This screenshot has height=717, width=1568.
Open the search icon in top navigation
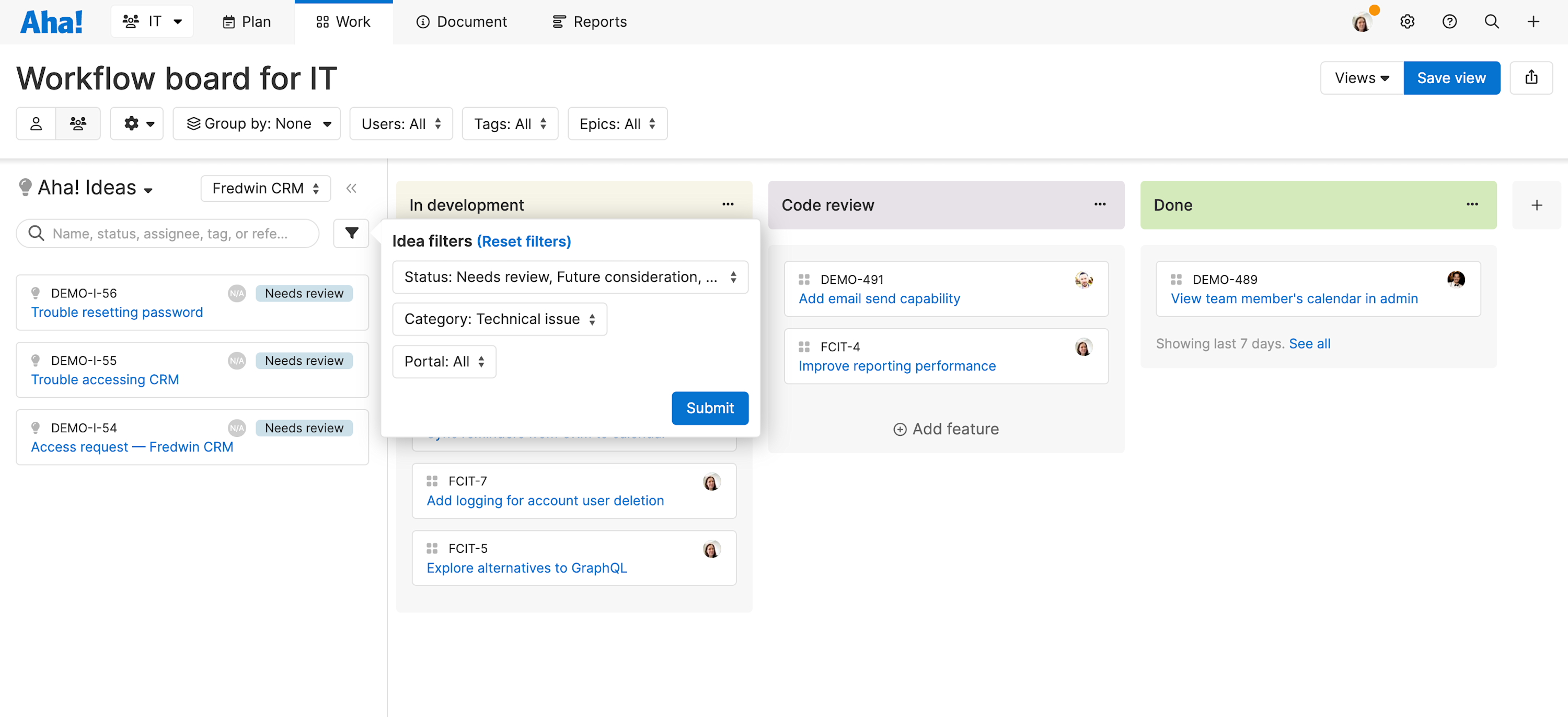[1491, 21]
